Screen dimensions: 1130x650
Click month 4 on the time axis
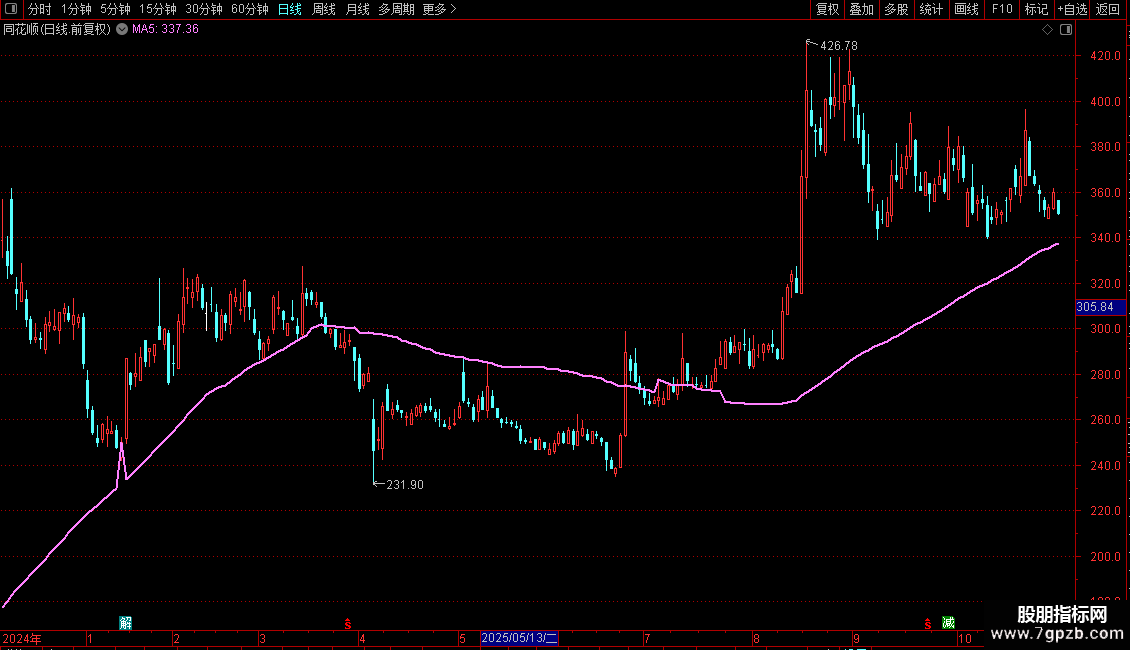(362, 638)
